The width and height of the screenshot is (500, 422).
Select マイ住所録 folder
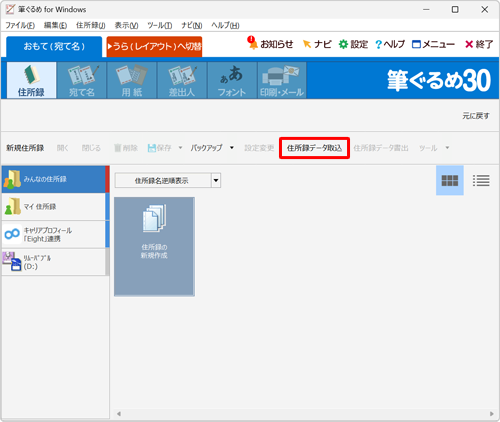pos(54,207)
